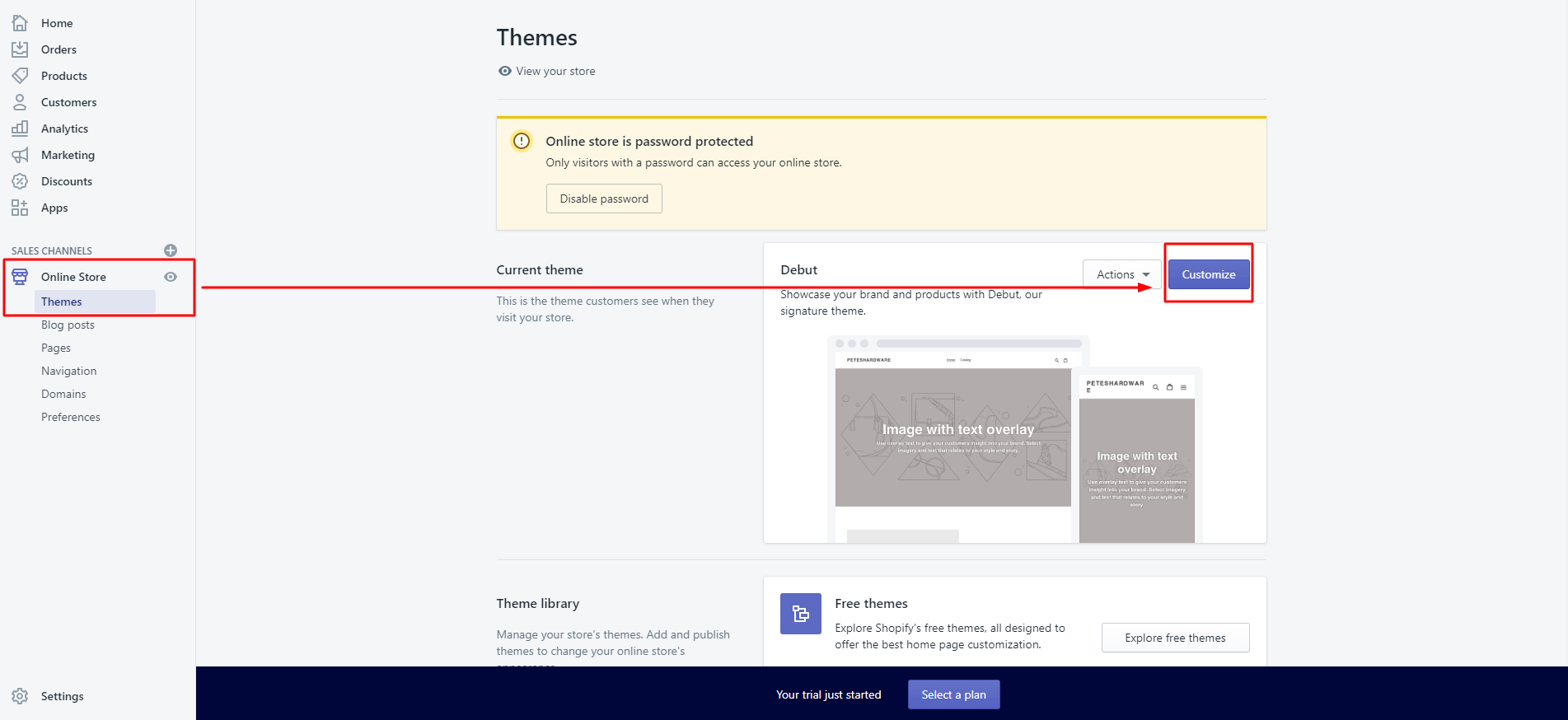Click the Products tag icon

[x=20, y=76]
